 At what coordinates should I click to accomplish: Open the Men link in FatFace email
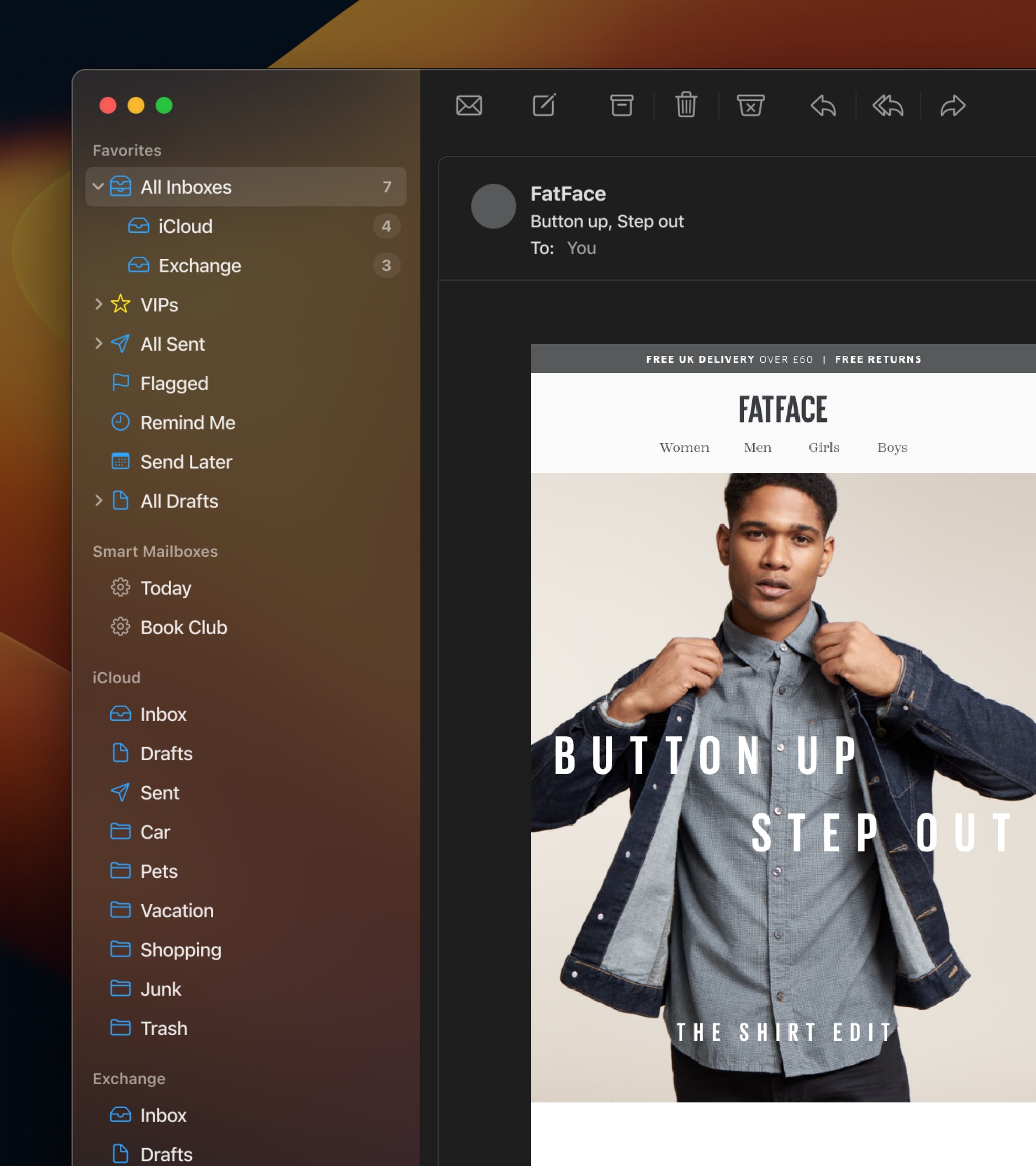[x=758, y=447]
